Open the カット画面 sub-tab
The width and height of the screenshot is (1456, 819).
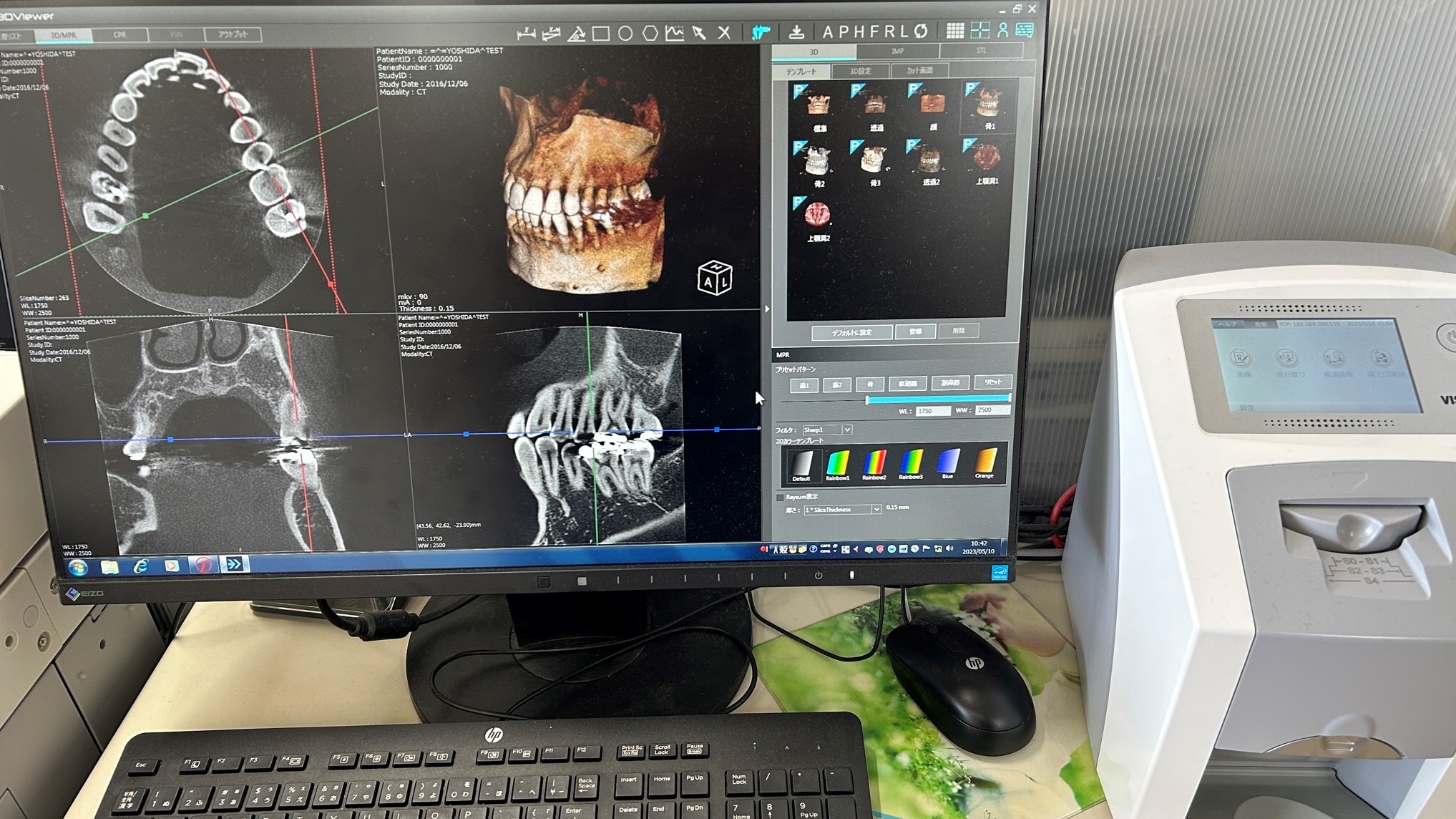pyautogui.click(x=919, y=70)
